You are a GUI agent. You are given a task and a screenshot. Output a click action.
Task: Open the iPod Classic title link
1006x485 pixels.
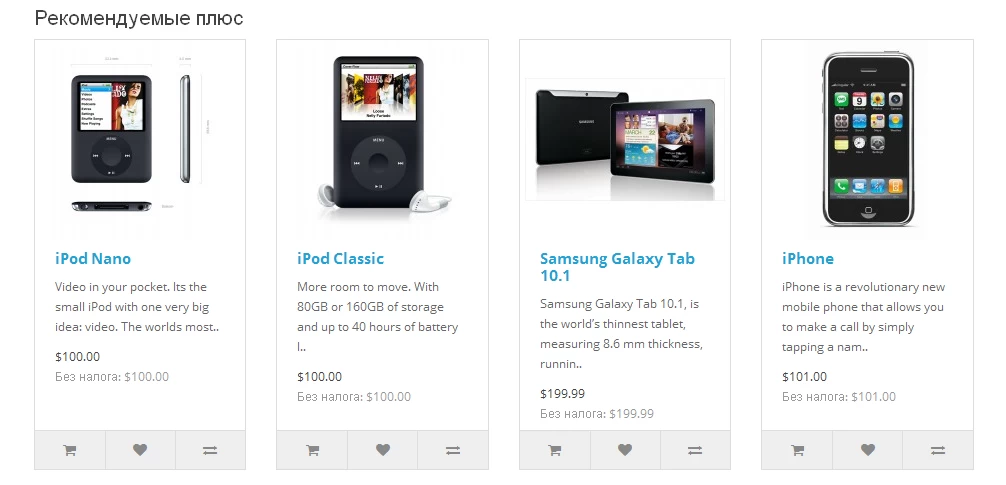coord(341,259)
